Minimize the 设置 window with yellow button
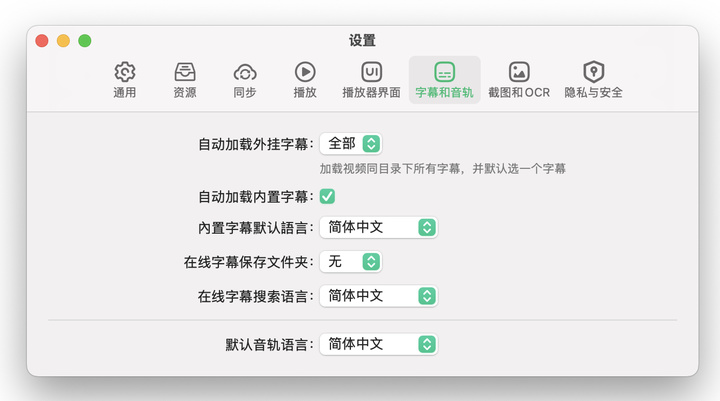720x401 pixels. tap(63, 41)
